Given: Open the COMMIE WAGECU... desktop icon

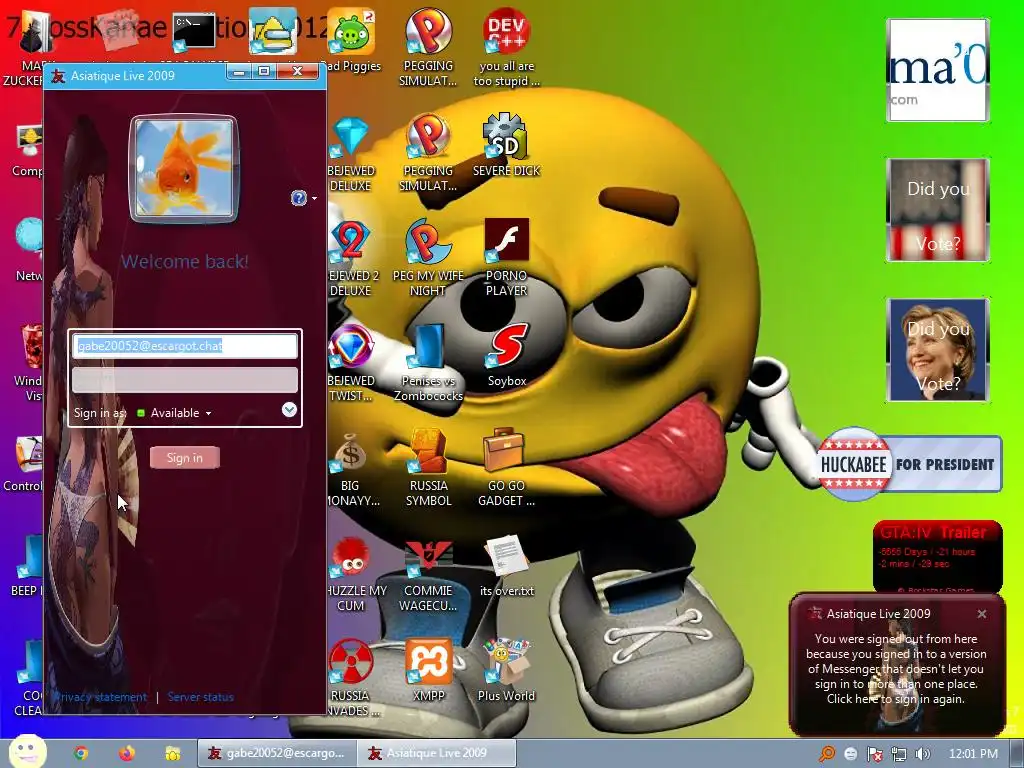Looking at the screenshot, I should pyautogui.click(x=428, y=573).
